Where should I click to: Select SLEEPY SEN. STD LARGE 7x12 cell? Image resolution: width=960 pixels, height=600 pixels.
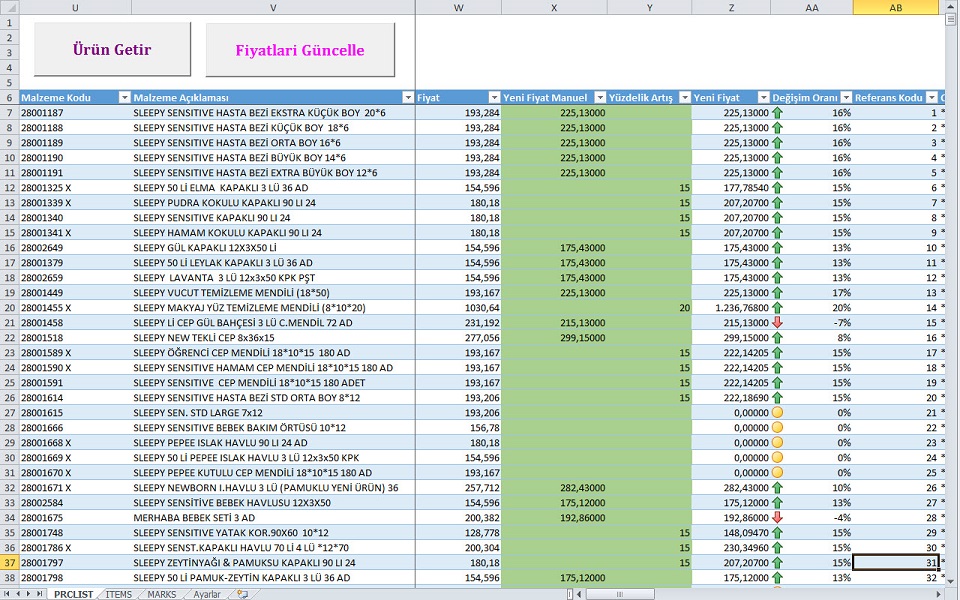(x=273, y=413)
